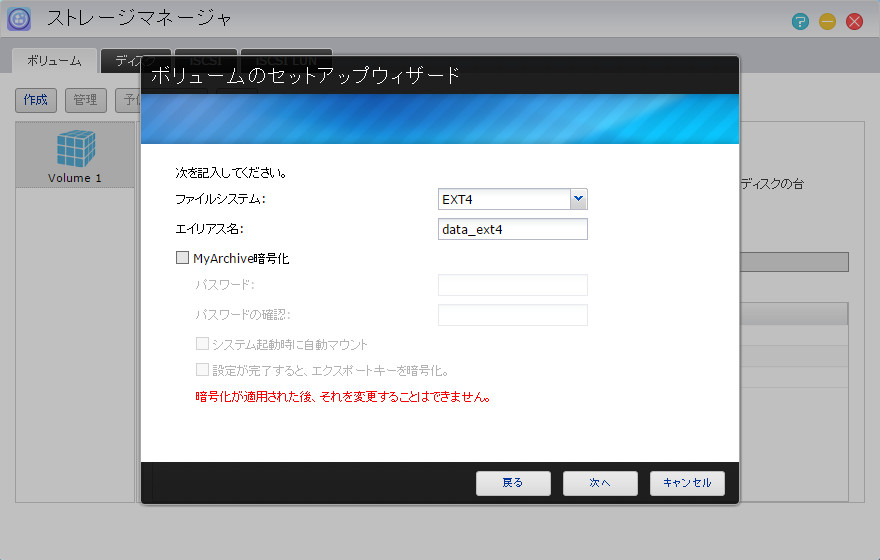Switch to the iSCSI tab
The height and width of the screenshot is (560, 880).
pos(205,61)
